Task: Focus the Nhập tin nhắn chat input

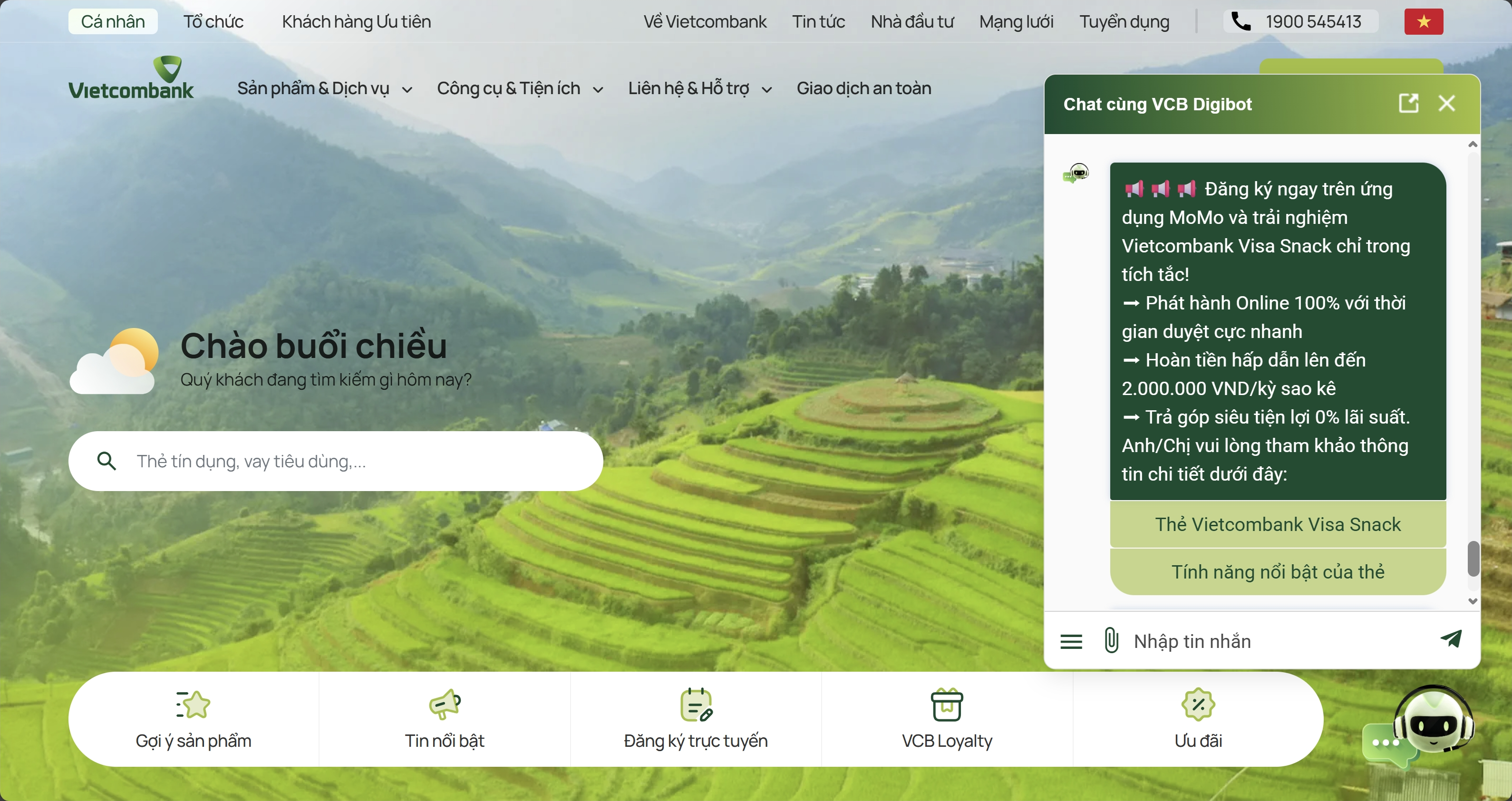Action: point(1279,641)
